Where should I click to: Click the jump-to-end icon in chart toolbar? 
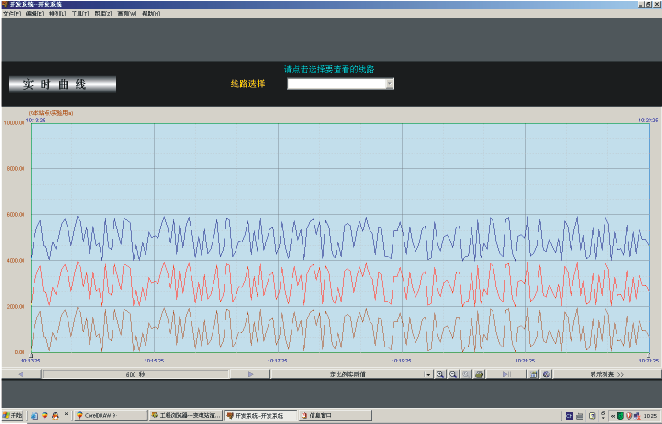507,374
